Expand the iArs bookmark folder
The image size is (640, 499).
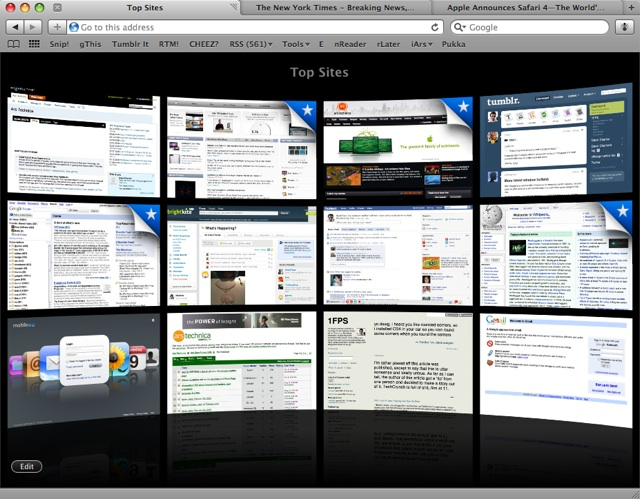pyautogui.click(x=422, y=44)
